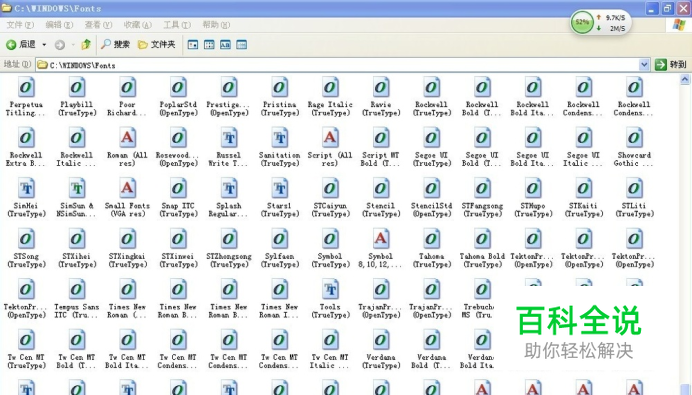Select the Tahoma Bold font icon
This screenshot has height=395, width=692.
tap(482, 239)
